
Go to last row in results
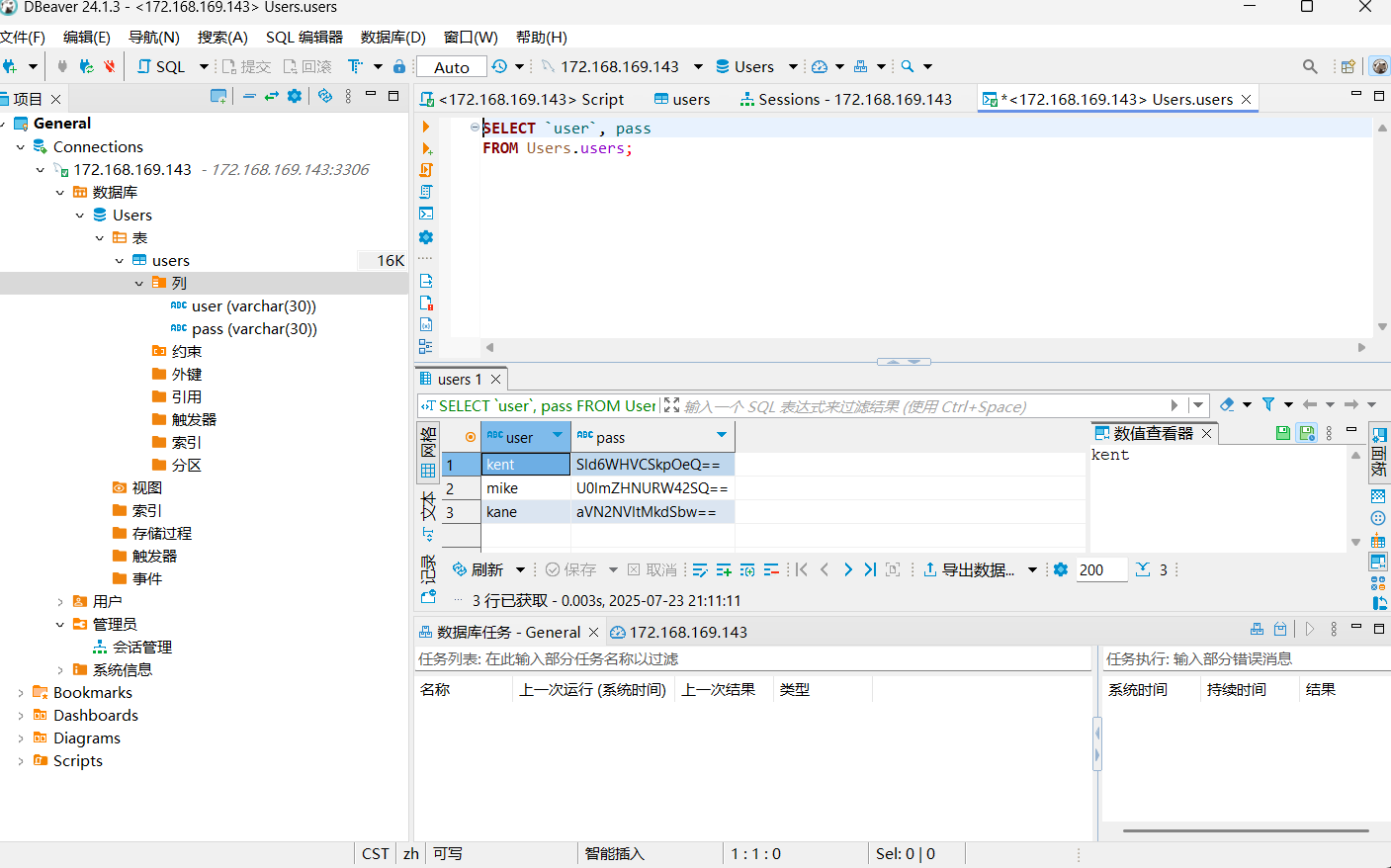coord(870,569)
